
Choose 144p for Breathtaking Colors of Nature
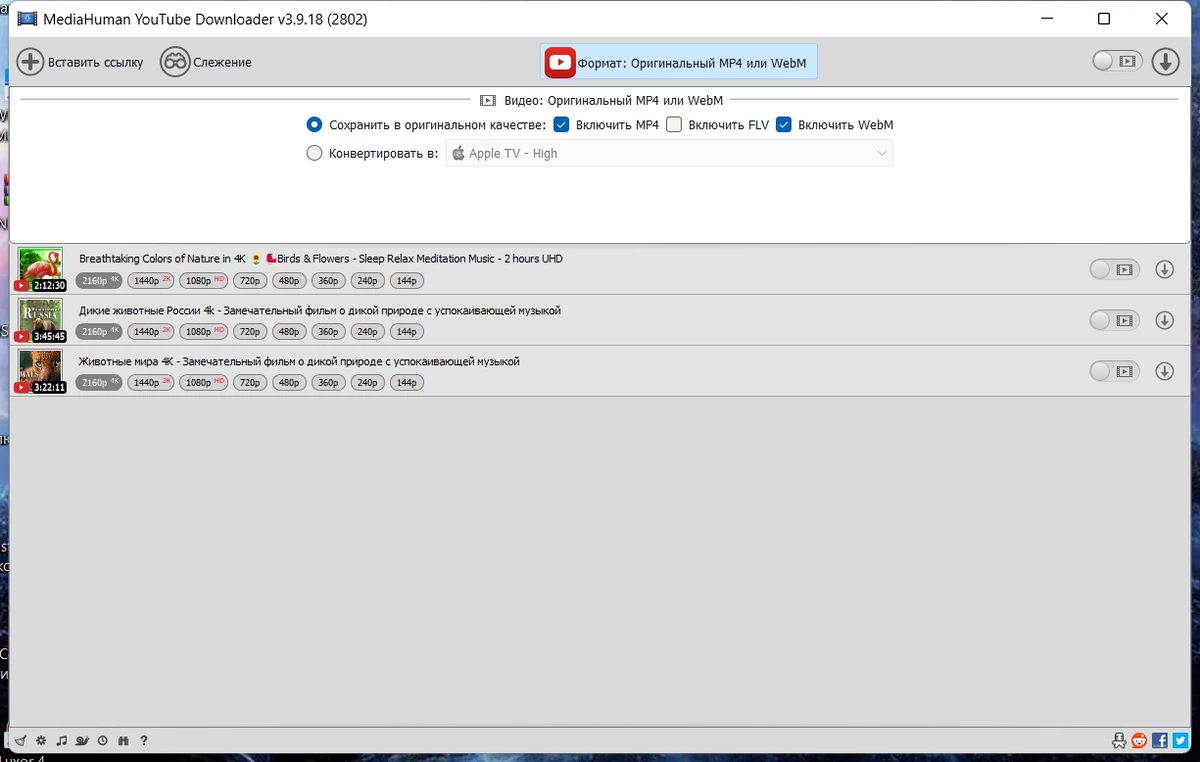(406, 281)
